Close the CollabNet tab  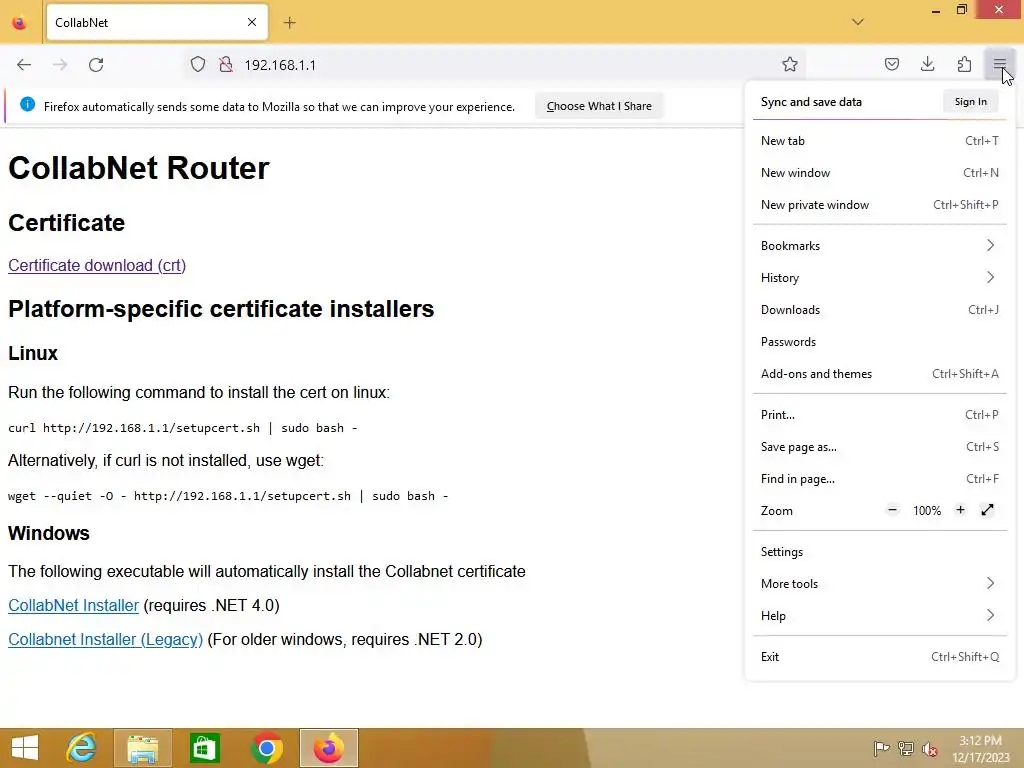click(x=252, y=22)
